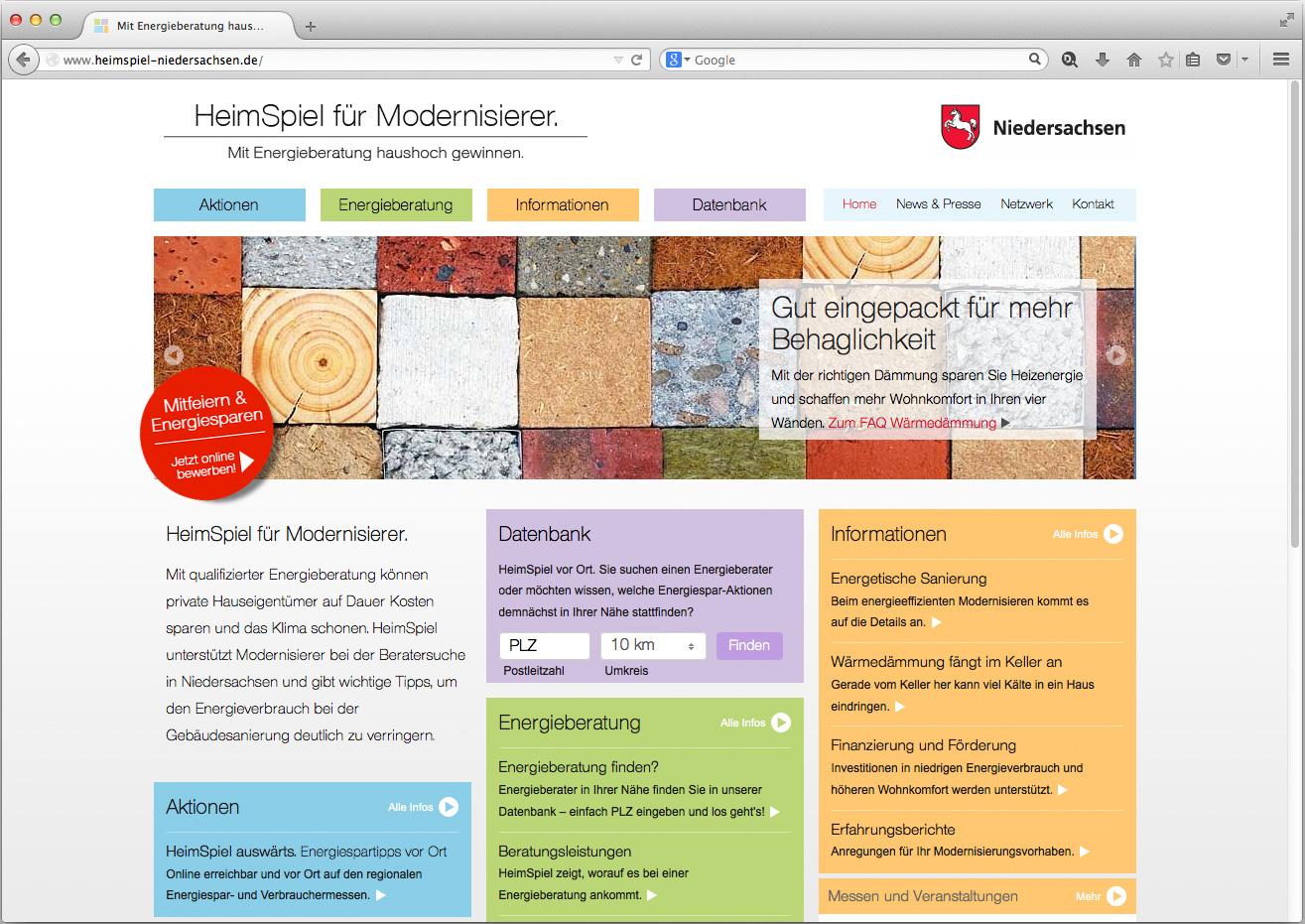Reload the page with the refresh icon
Screen dimensions: 1305x924
pyautogui.click(x=637, y=60)
